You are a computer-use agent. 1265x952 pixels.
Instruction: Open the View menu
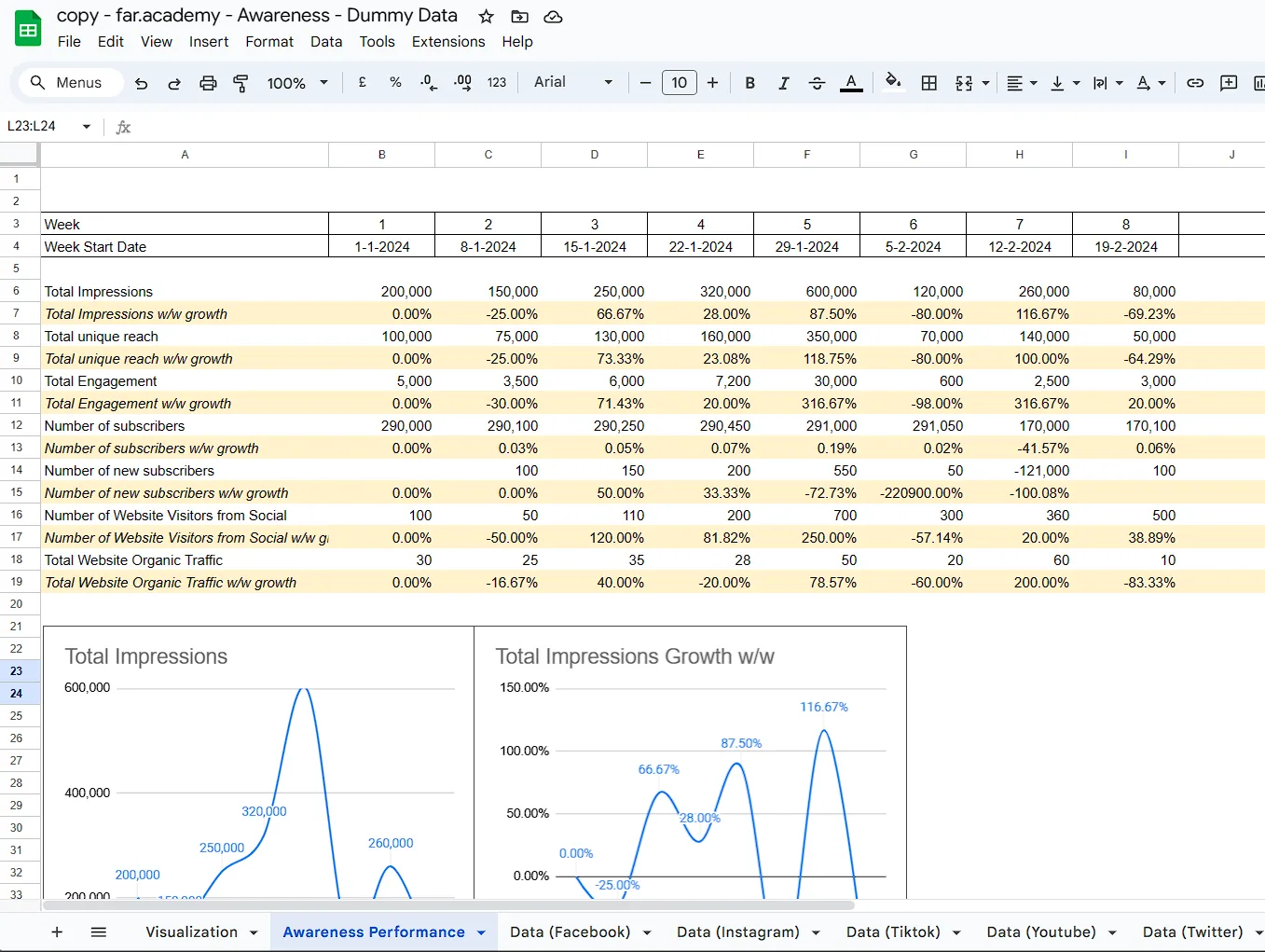point(157,42)
